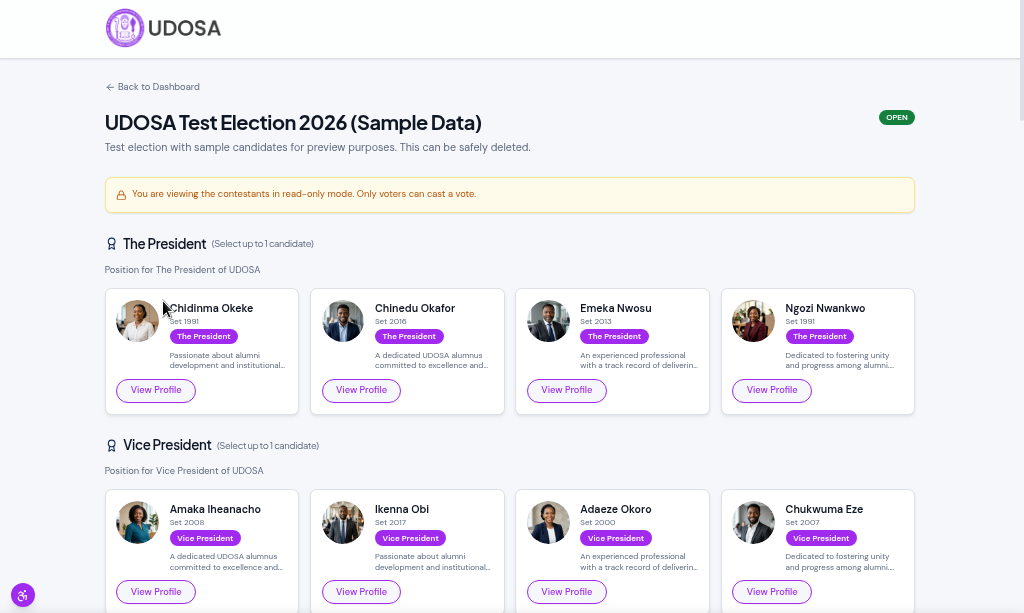Image resolution: width=1024 pixels, height=613 pixels.
Task: View Profile of Ngozi Nwankwo
Action: 772,390
